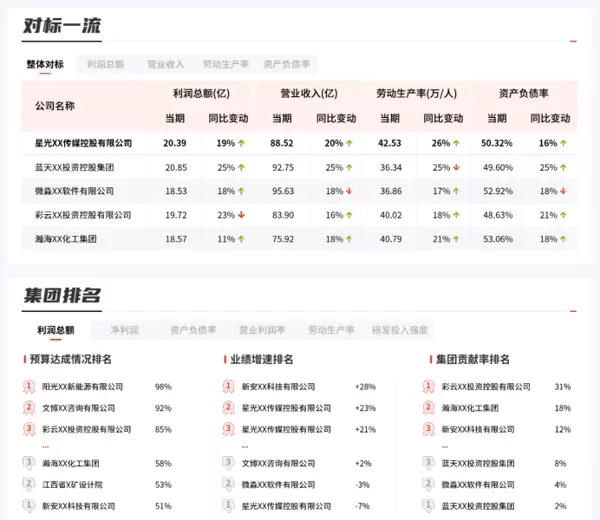Click rank-1 medal beside 阳光XX新能源有限公司

(x=29, y=386)
